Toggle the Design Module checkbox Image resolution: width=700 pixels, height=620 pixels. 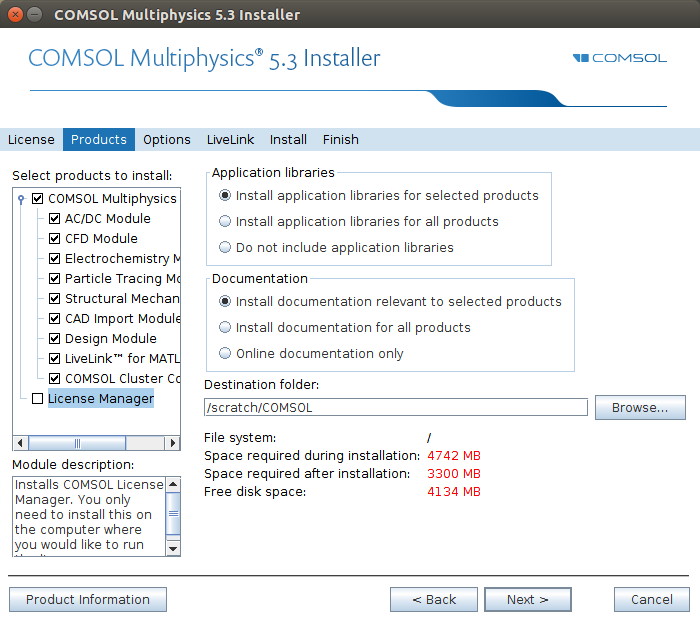[55, 339]
